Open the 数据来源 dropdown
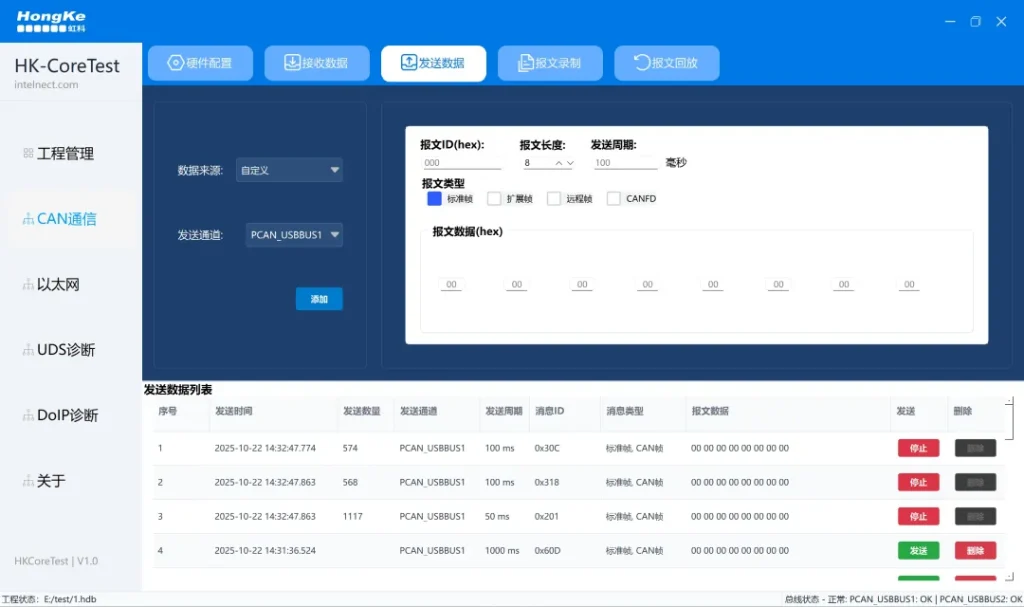Image resolution: width=1024 pixels, height=607 pixels. 289,170
